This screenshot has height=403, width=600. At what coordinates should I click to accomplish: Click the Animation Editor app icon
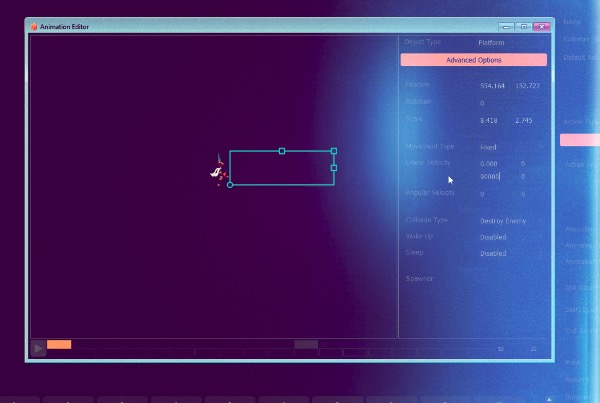pyautogui.click(x=33, y=26)
